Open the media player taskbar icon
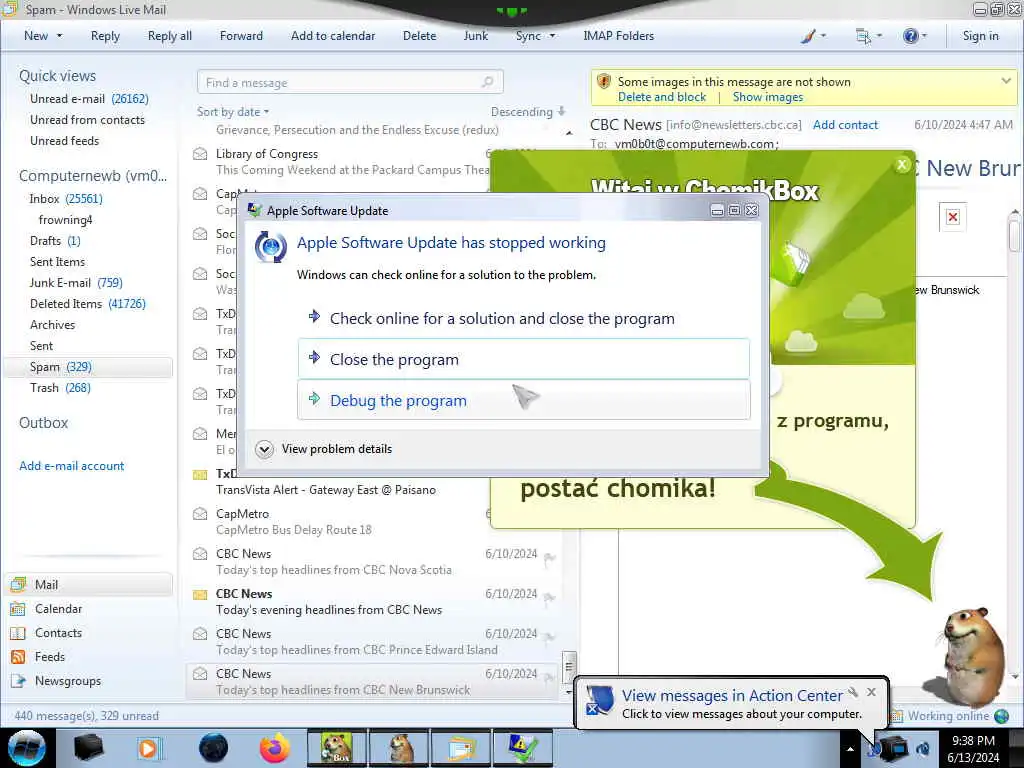The image size is (1024, 768). [x=148, y=748]
